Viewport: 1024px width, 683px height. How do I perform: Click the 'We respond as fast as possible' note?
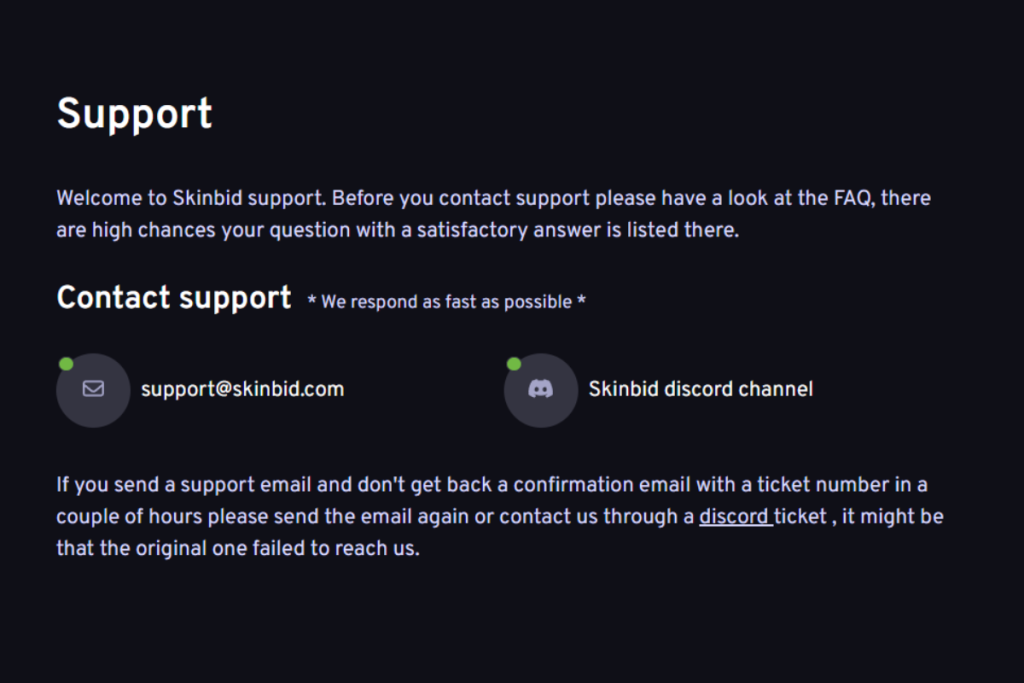point(447,302)
